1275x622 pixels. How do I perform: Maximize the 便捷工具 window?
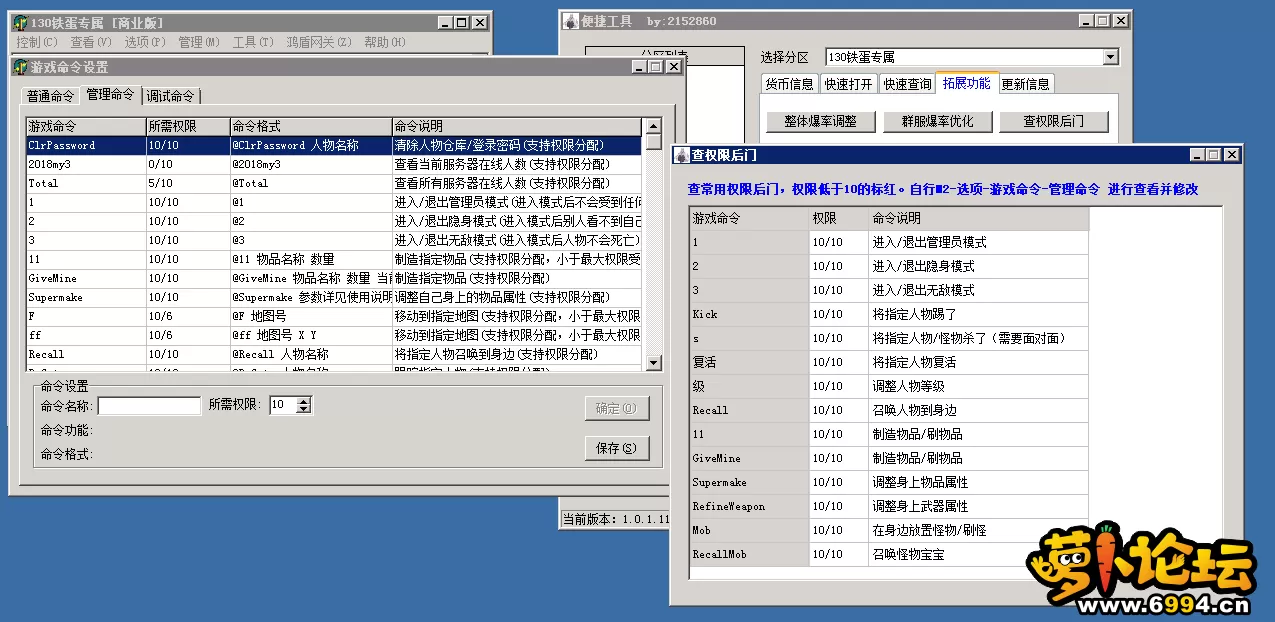1102,21
